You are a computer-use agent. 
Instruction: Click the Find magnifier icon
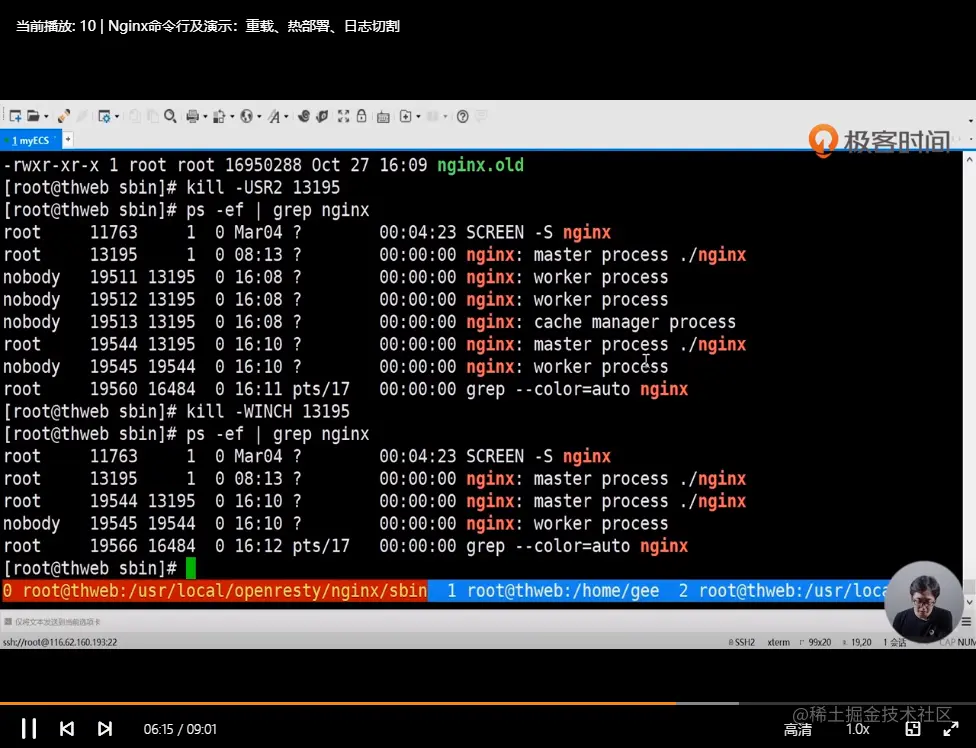click(170, 116)
